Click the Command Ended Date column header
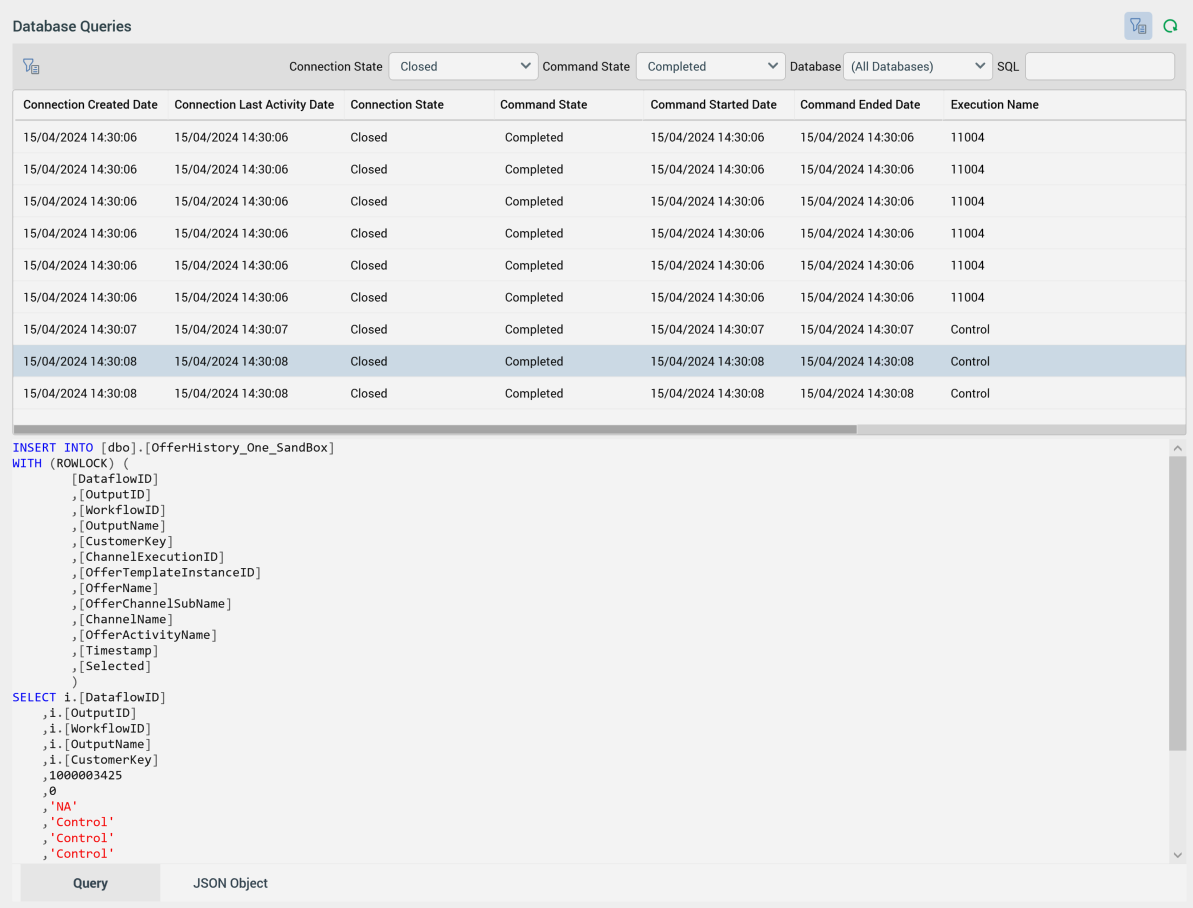Image resolution: width=1193 pixels, height=908 pixels. pyautogui.click(x=860, y=105)
